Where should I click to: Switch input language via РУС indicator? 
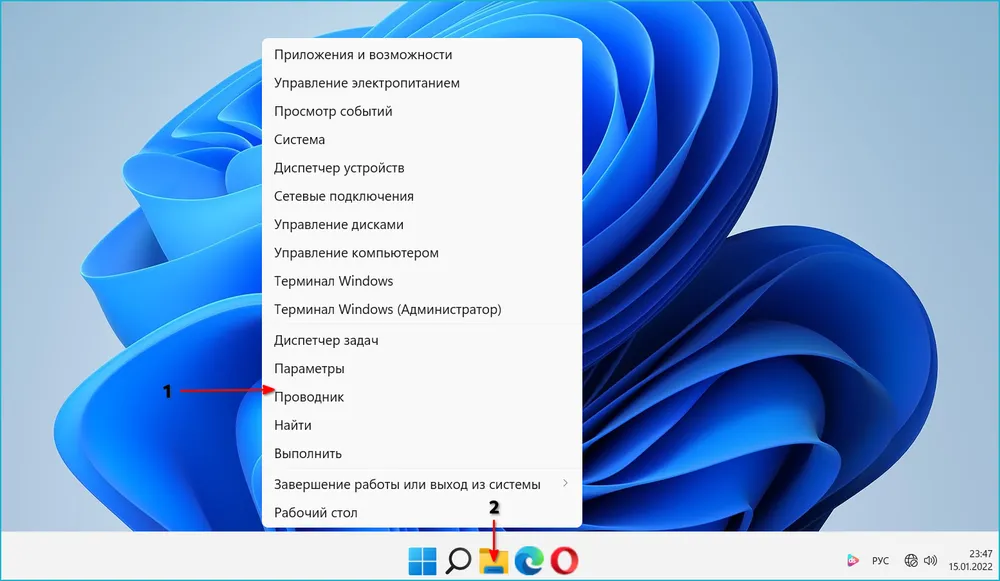881,561
